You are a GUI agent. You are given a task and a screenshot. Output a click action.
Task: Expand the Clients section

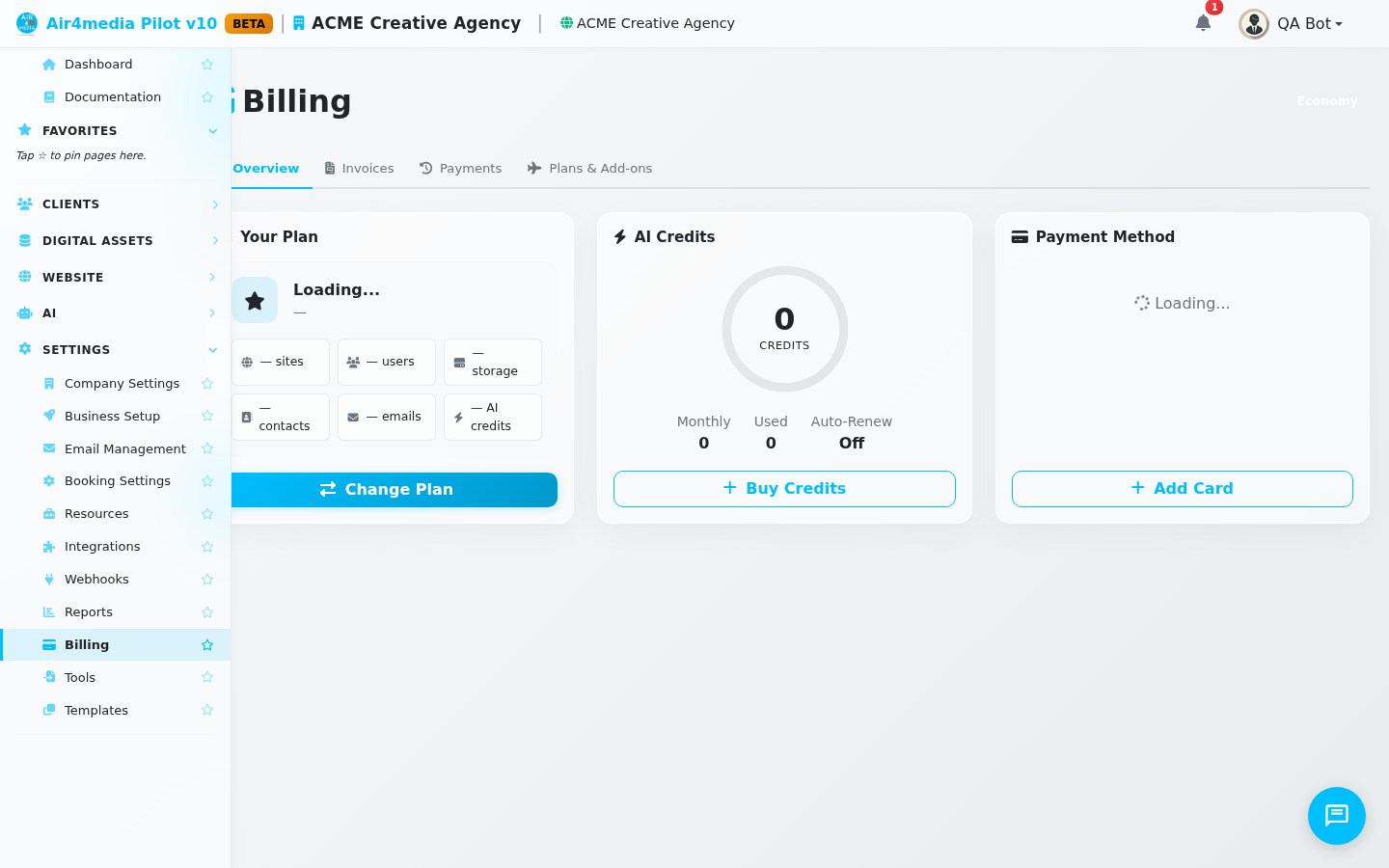(x=116, y=204)
